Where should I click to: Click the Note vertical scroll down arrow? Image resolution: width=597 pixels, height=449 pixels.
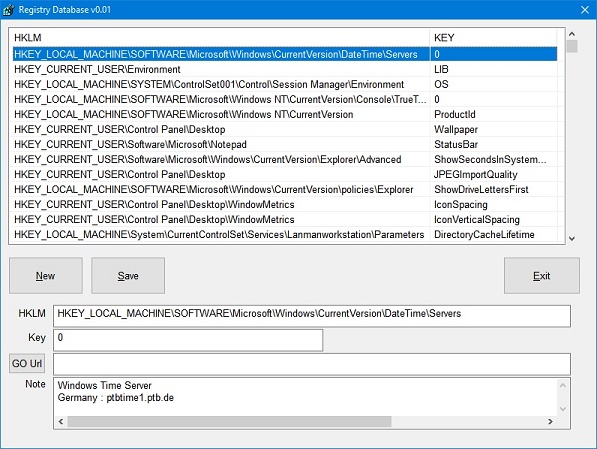[563, 409]
